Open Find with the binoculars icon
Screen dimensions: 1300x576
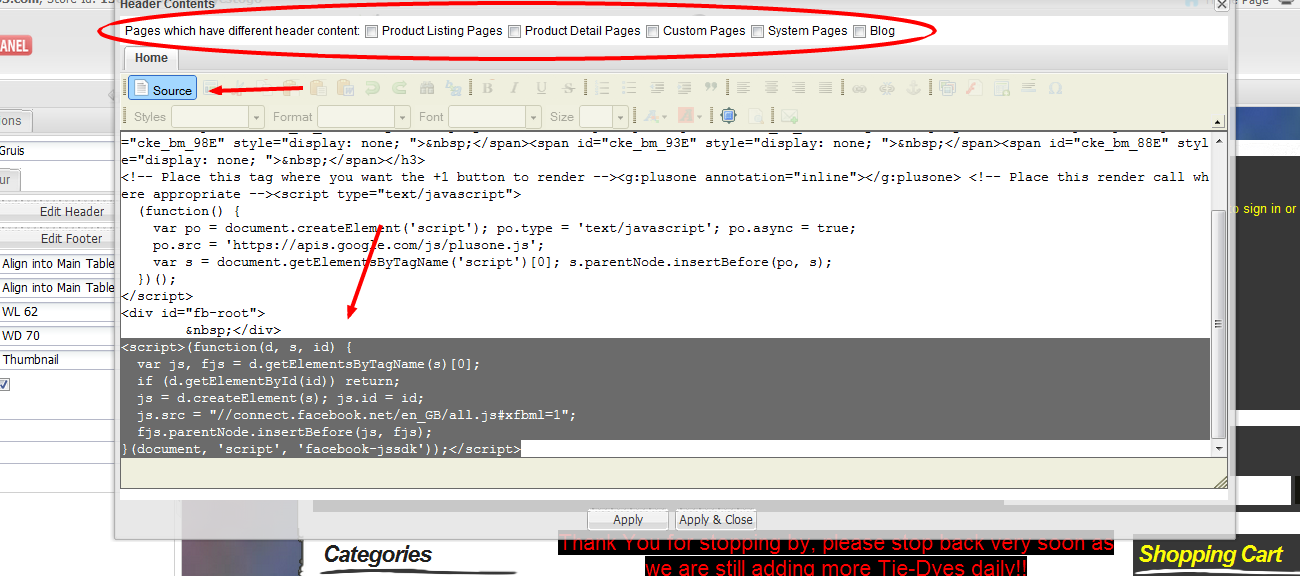[428, 88]
